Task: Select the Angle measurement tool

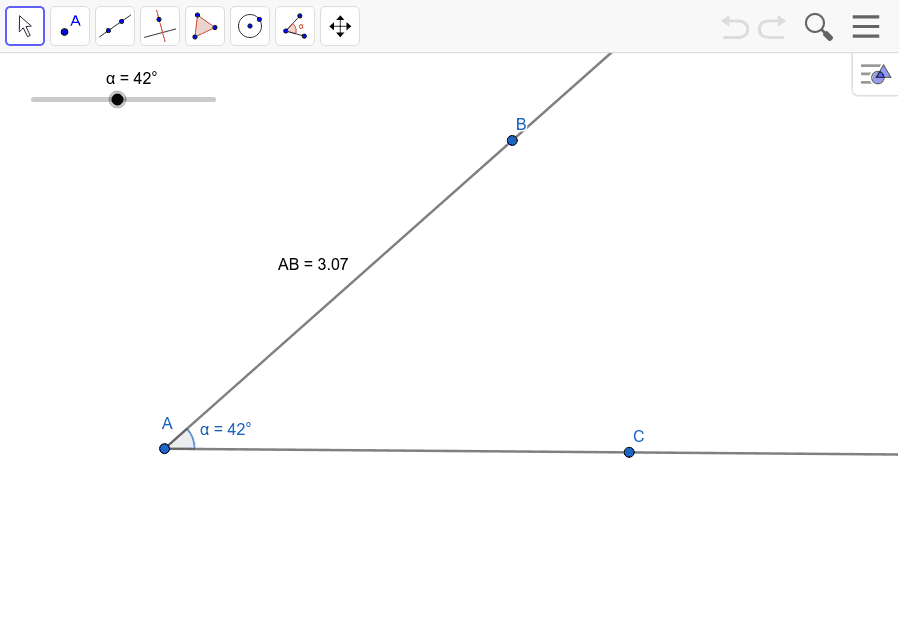Action: pyautogui.click(x=295, y=26)
